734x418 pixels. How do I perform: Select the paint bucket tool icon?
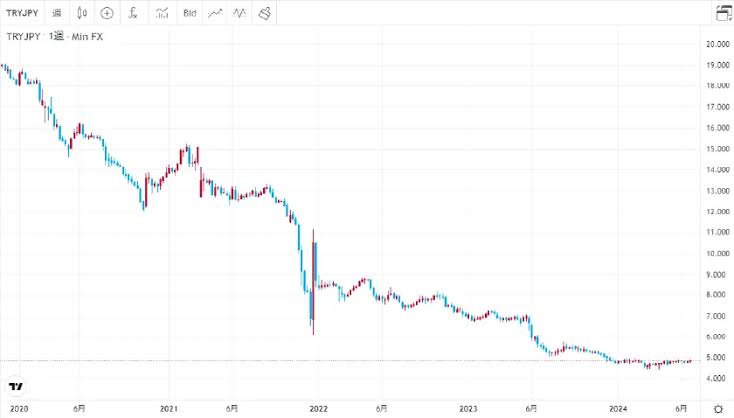265,13
